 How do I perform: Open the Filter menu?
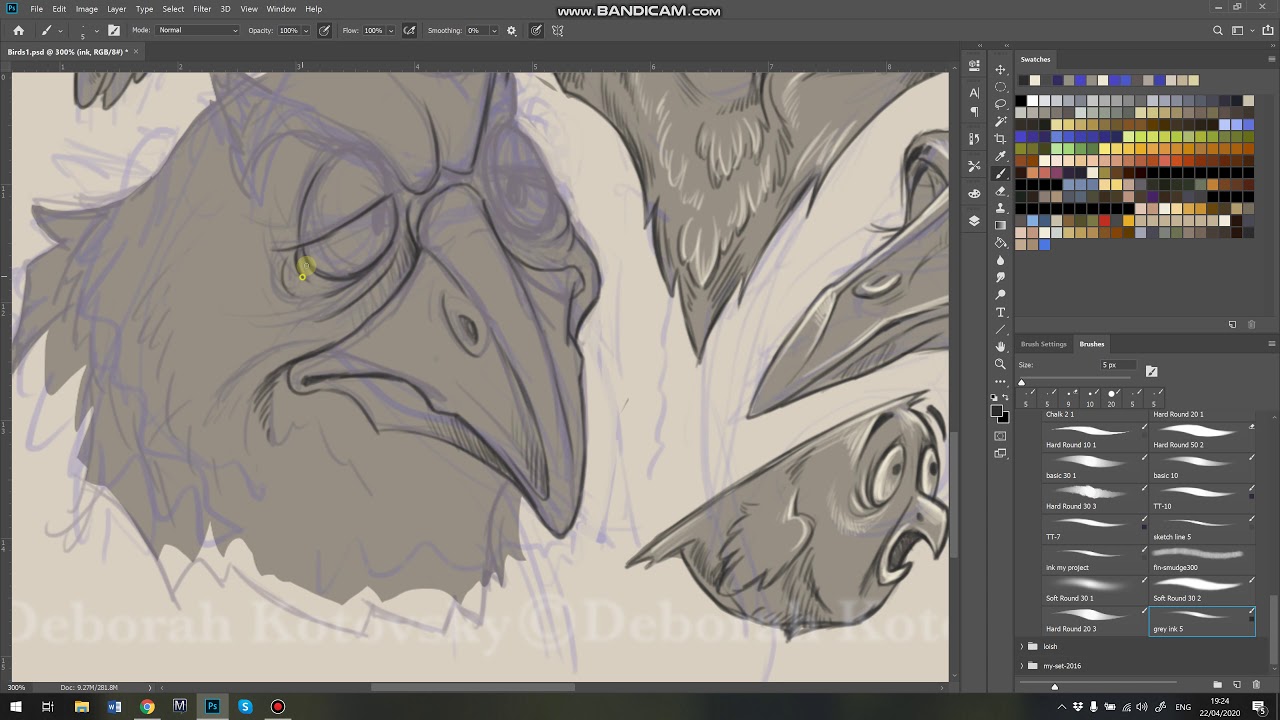(202, 9)
